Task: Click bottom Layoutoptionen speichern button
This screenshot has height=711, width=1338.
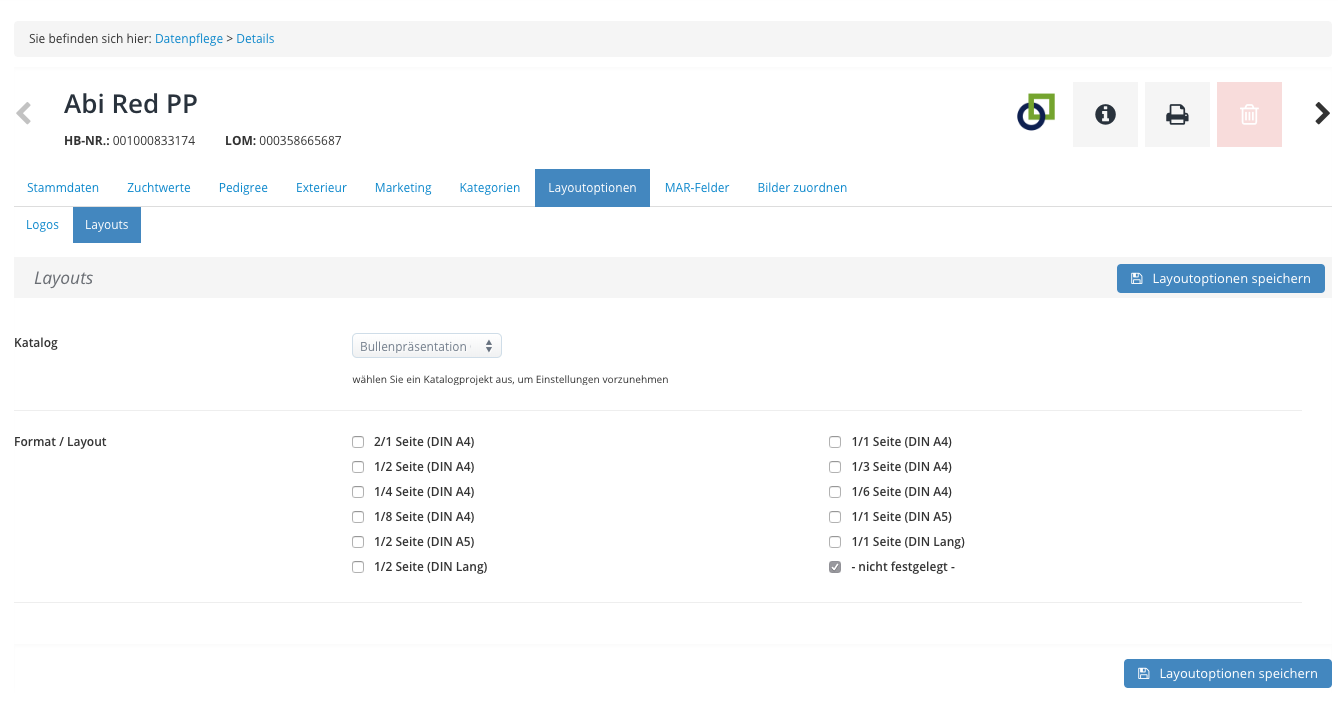Action: point(1227,674)
